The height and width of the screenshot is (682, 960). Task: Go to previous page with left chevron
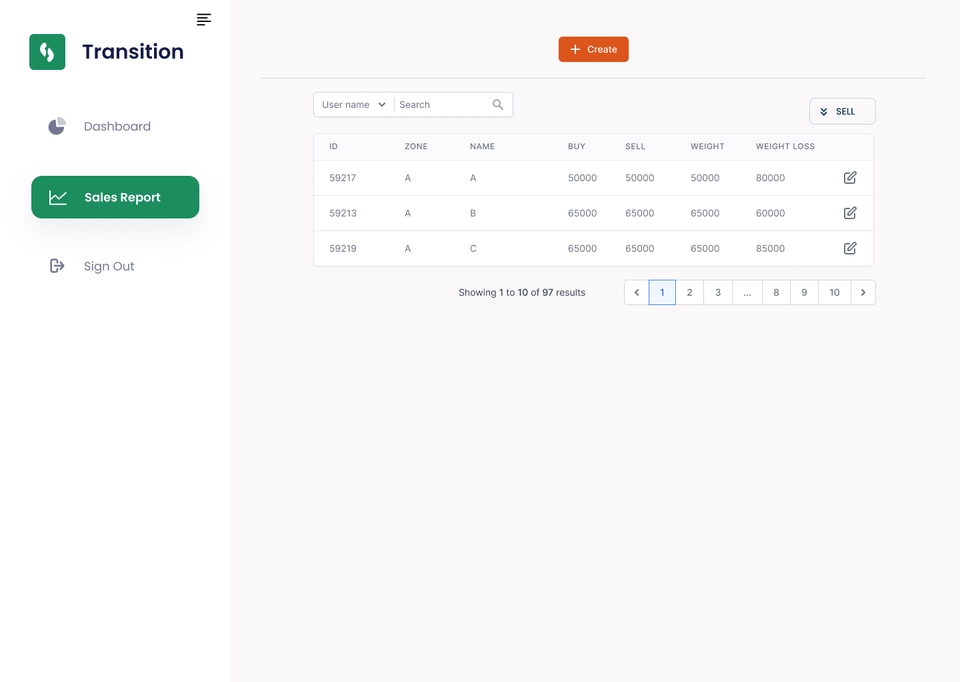coord(637,293)
